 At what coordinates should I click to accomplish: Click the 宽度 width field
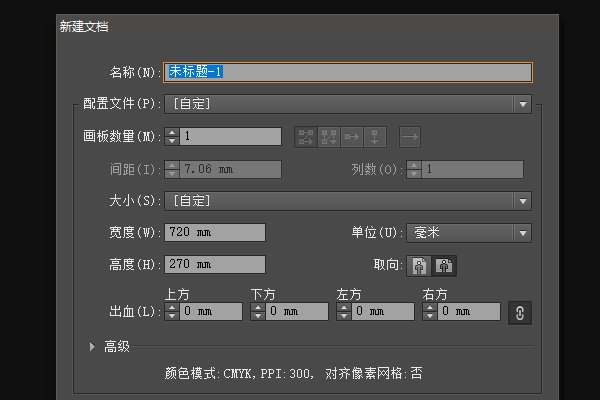[215, 232]
